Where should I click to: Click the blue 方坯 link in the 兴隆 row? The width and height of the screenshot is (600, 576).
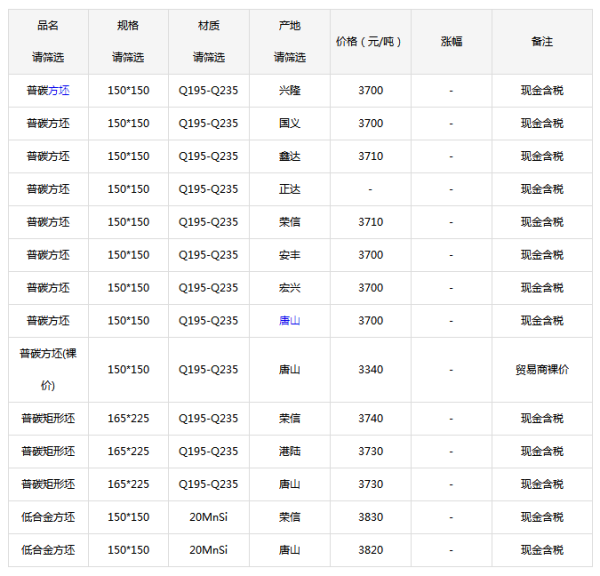pyautogui.click(x=59, y=90)
